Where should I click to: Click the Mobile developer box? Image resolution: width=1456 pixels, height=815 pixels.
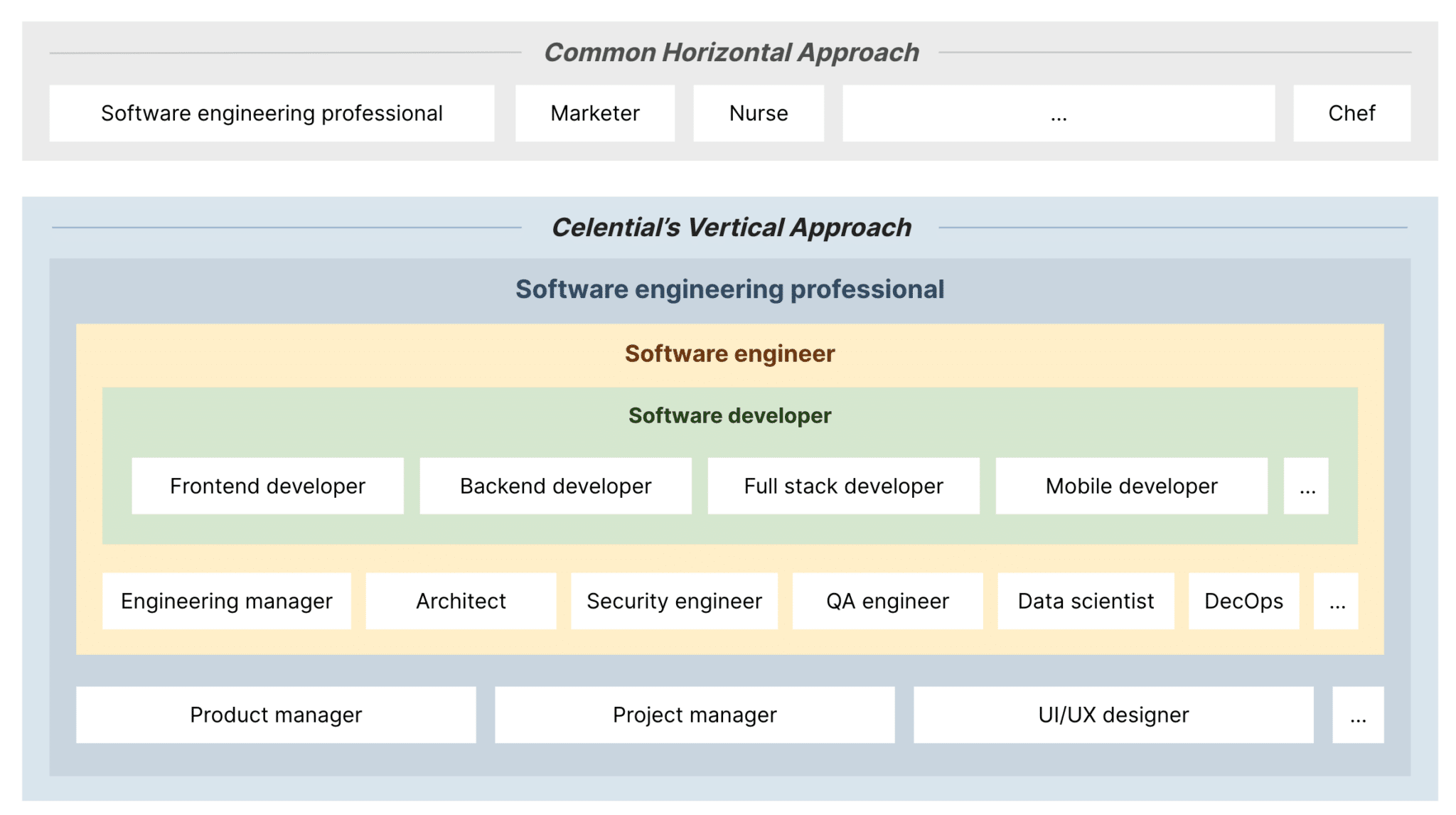coord(1130,486)
